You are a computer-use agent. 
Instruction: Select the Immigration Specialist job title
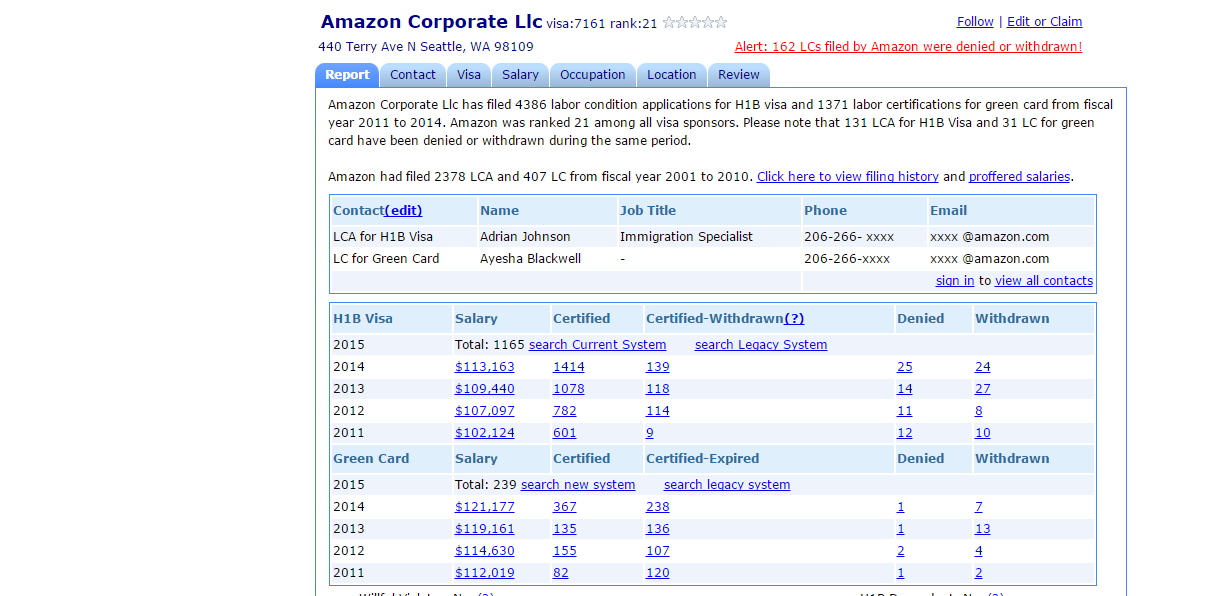(x=686, y=237)
